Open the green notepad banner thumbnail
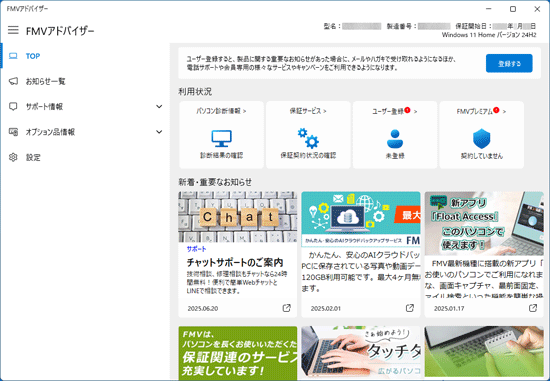This screenshot has width=550, height=381. pyautogui.click(x=484, y=352)
